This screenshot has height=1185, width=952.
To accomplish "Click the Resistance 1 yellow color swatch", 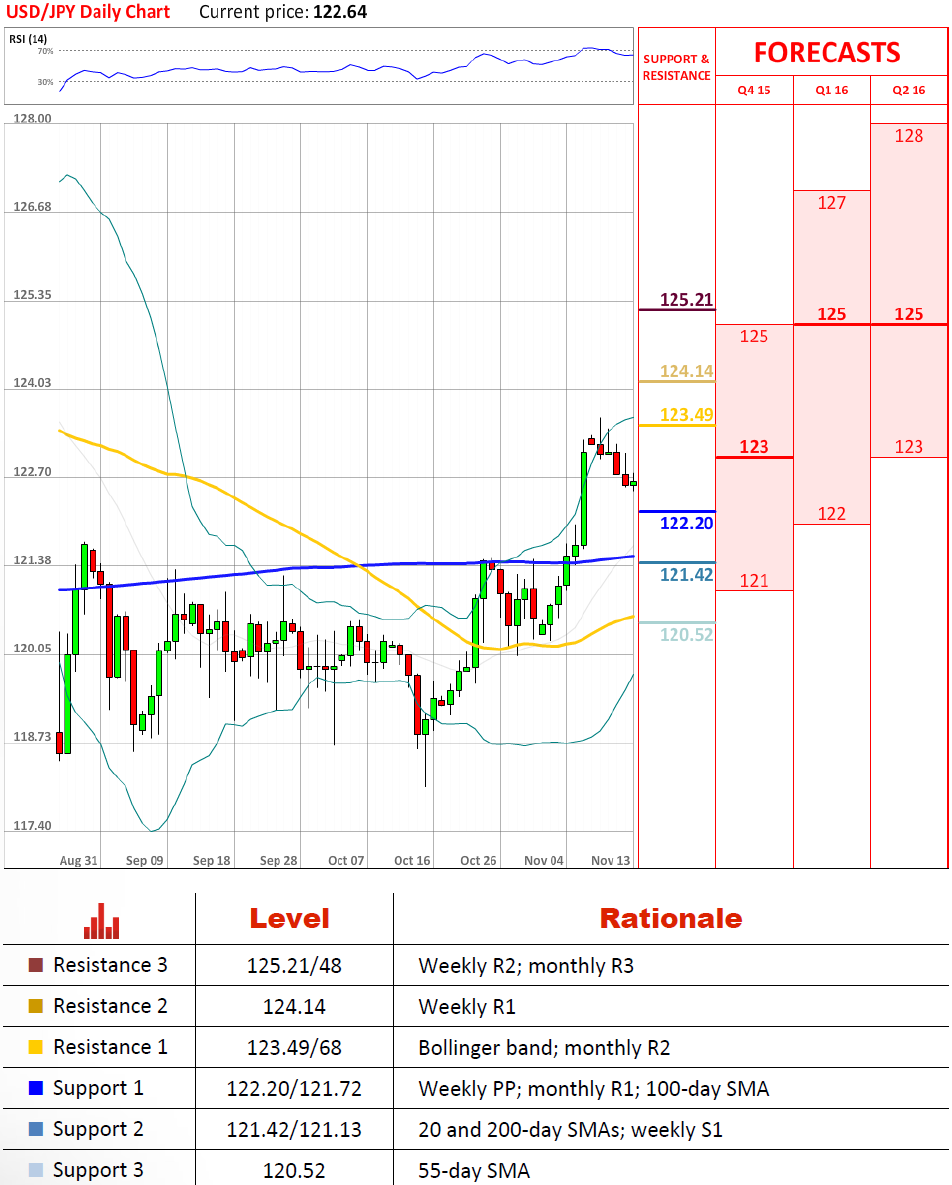I will tap(36, 1048).
